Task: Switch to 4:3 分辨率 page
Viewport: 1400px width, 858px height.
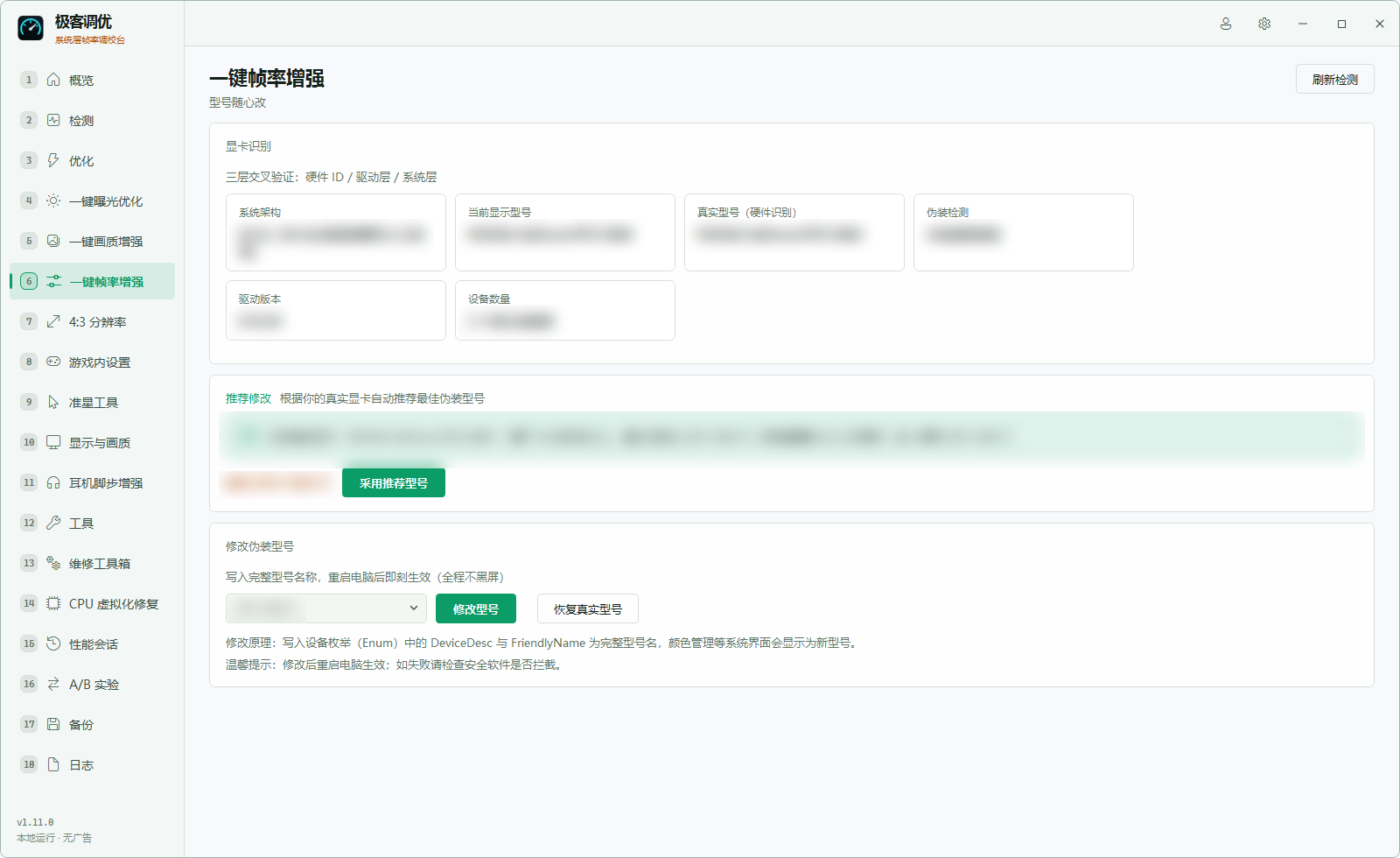Action: [92, 321]
